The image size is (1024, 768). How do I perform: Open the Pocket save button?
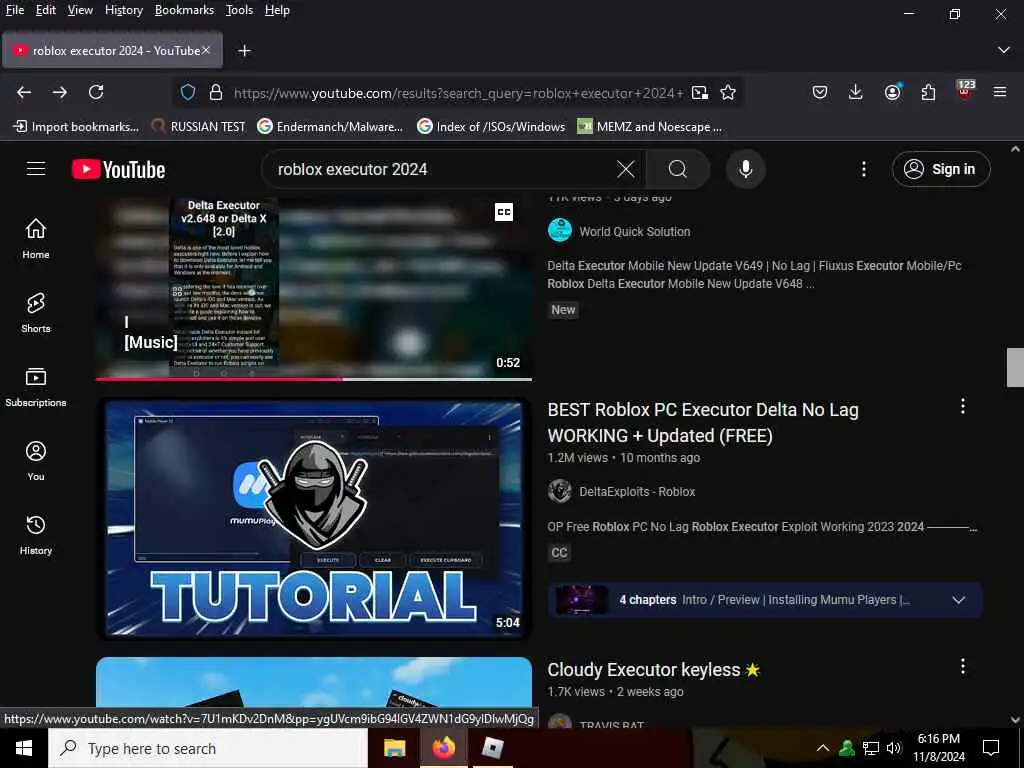point(820,92)
